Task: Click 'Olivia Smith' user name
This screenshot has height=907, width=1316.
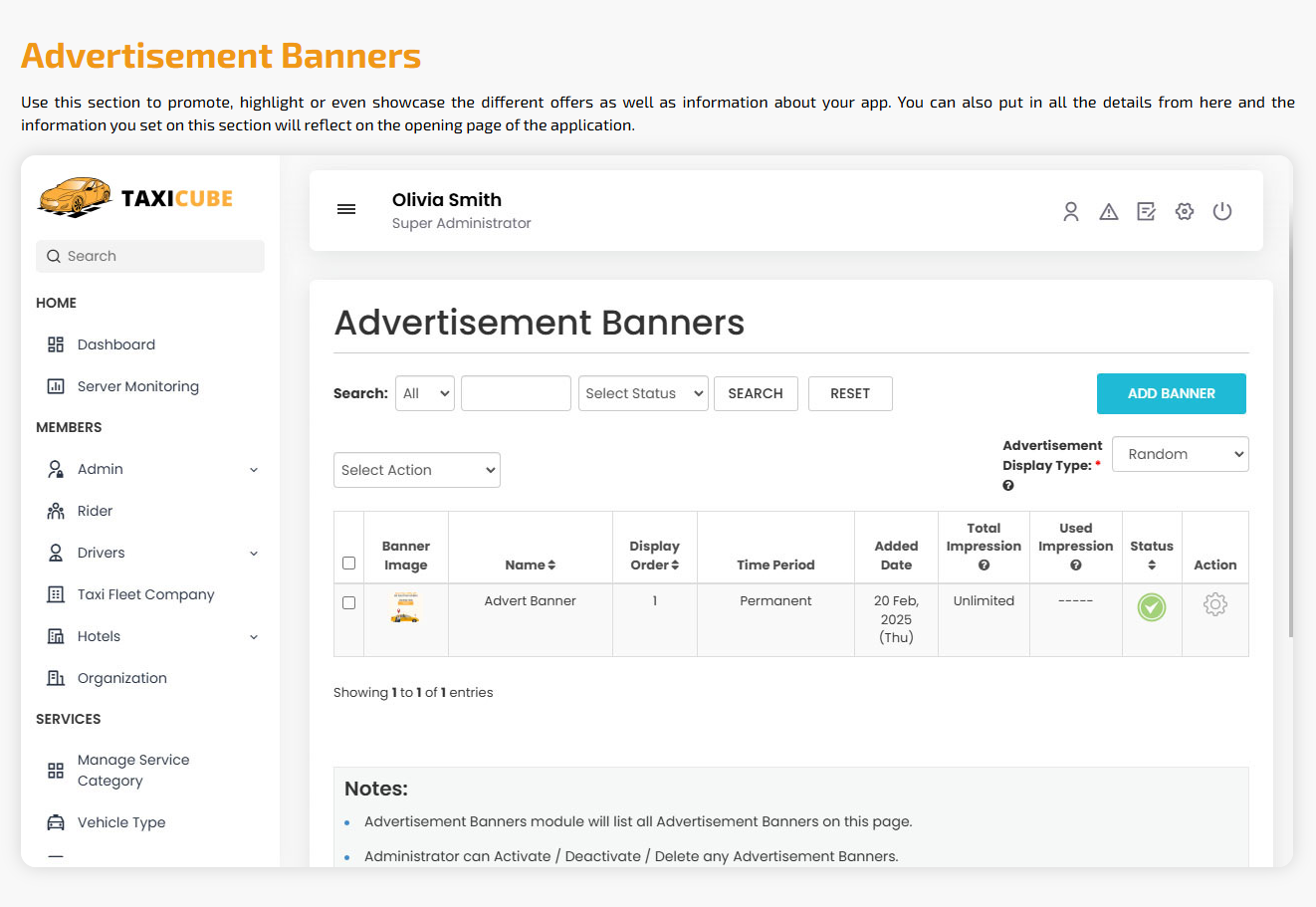Action: tap(447, 200)
